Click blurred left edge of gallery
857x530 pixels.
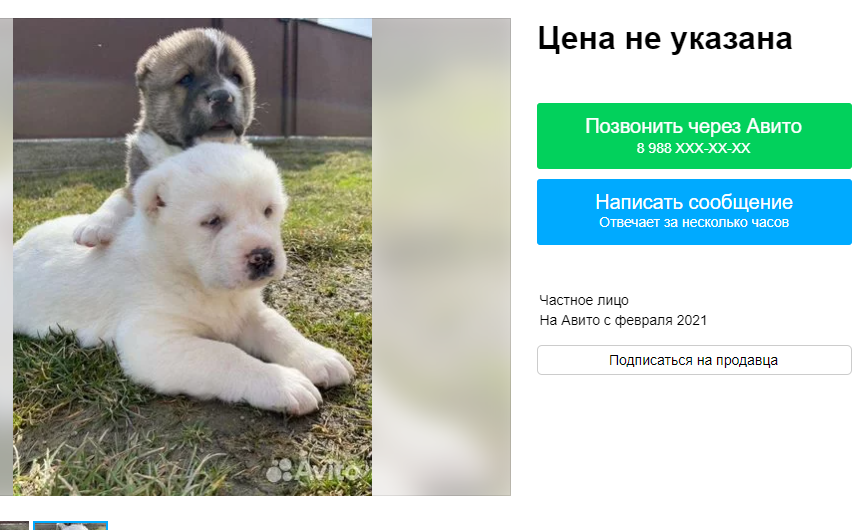[x=6, y=257]
